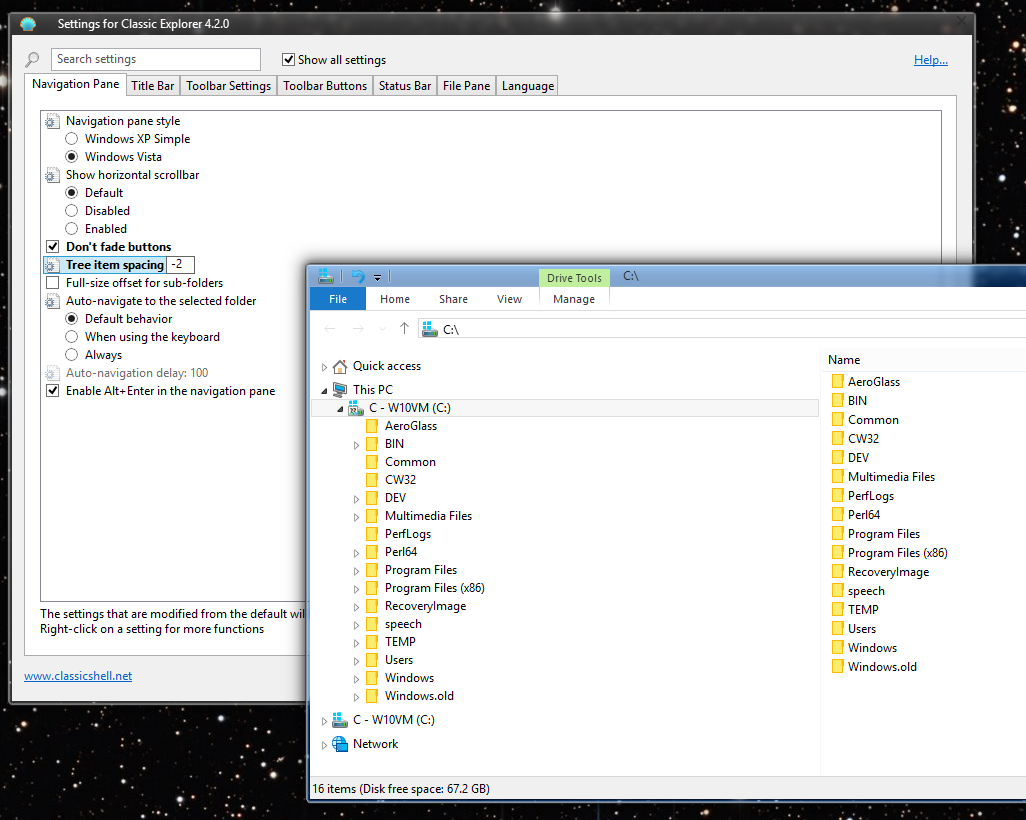Image resolution: width=1026 pixels, height=820 pixels.
Task: Click the magnifier search icon in settings
Action: coord(32,60)
